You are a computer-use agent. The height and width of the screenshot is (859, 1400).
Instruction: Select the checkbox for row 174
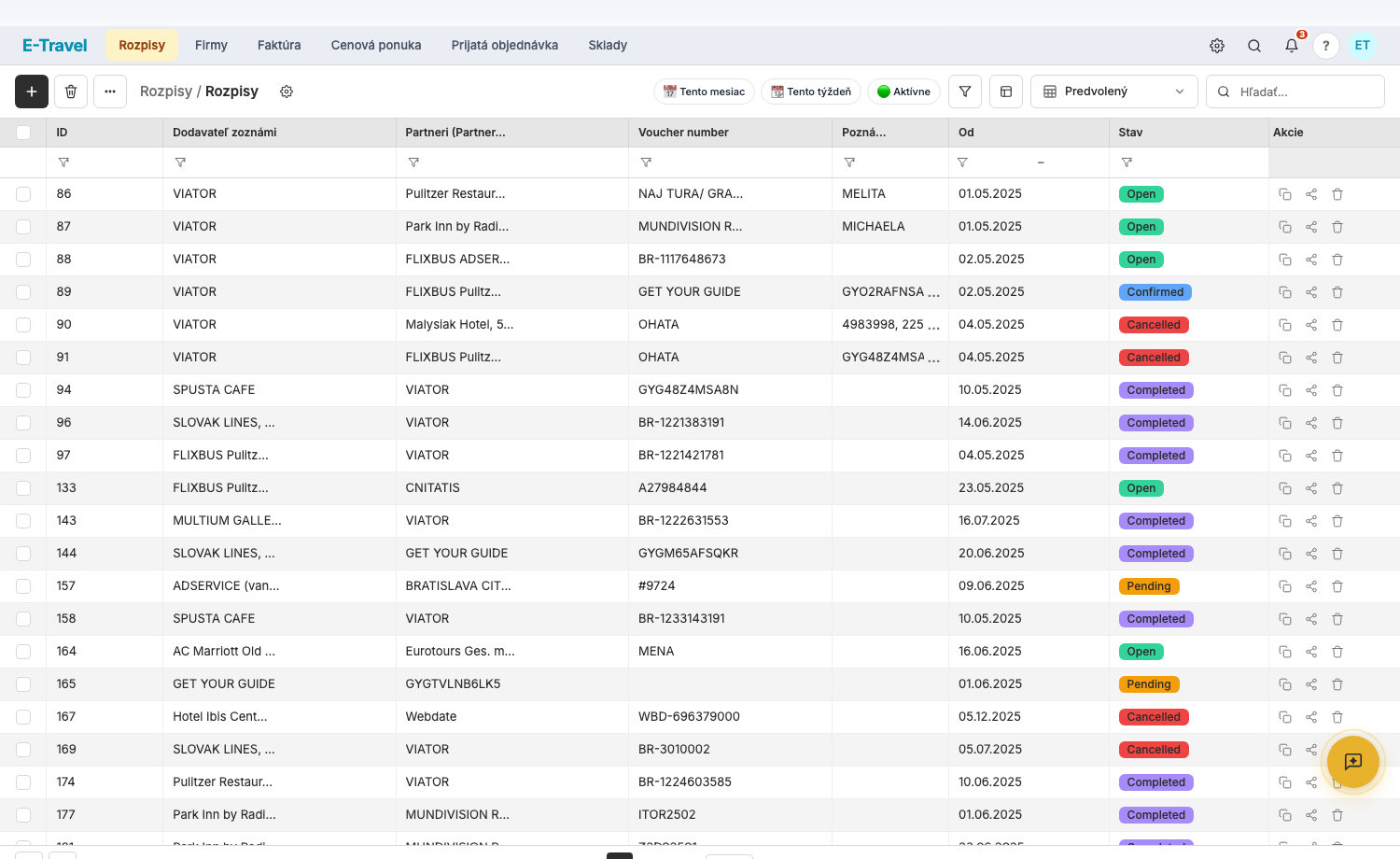click(x=23, y=782)
